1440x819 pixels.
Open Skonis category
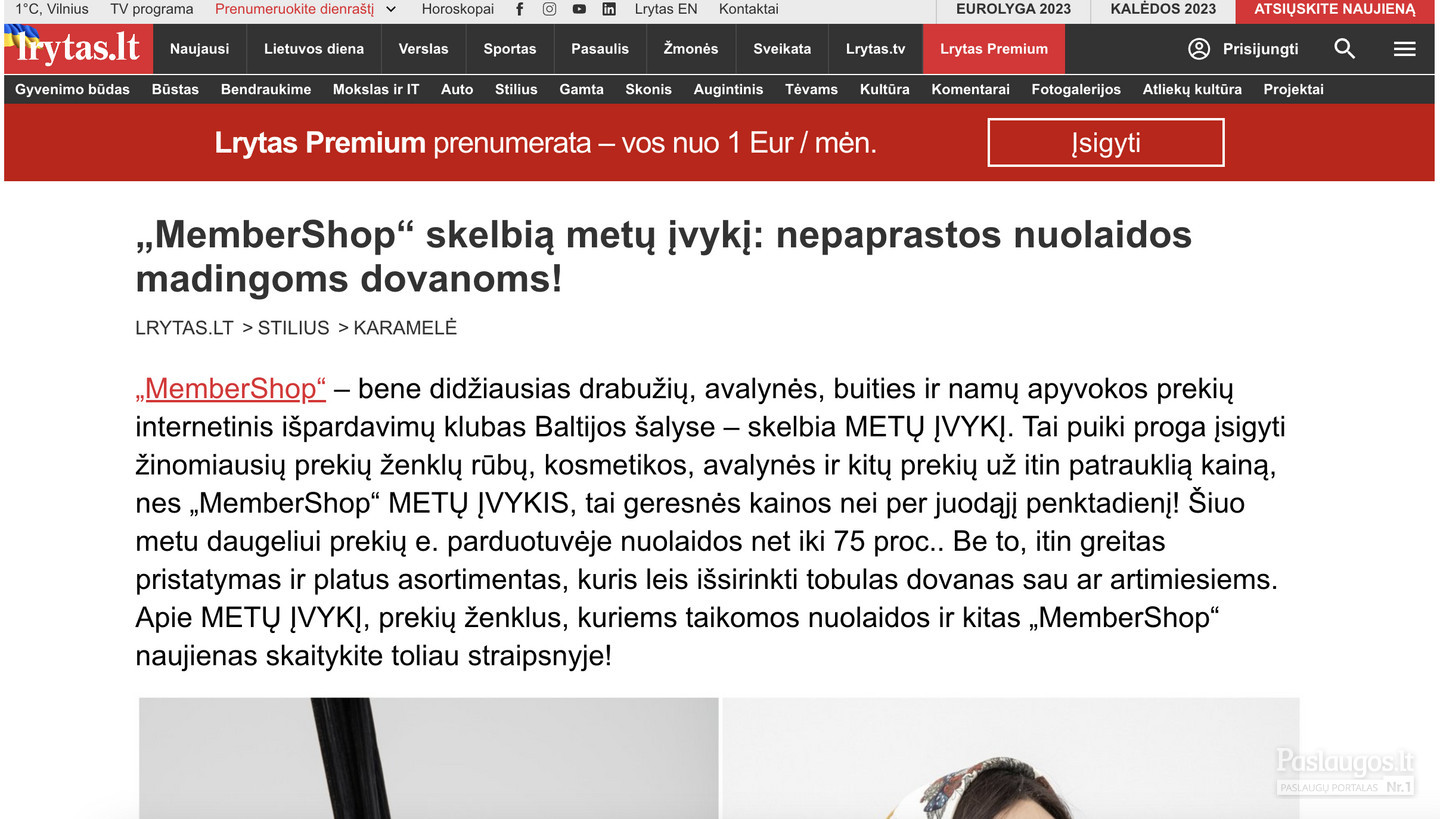pyautogui.click(x=649, y=89)
